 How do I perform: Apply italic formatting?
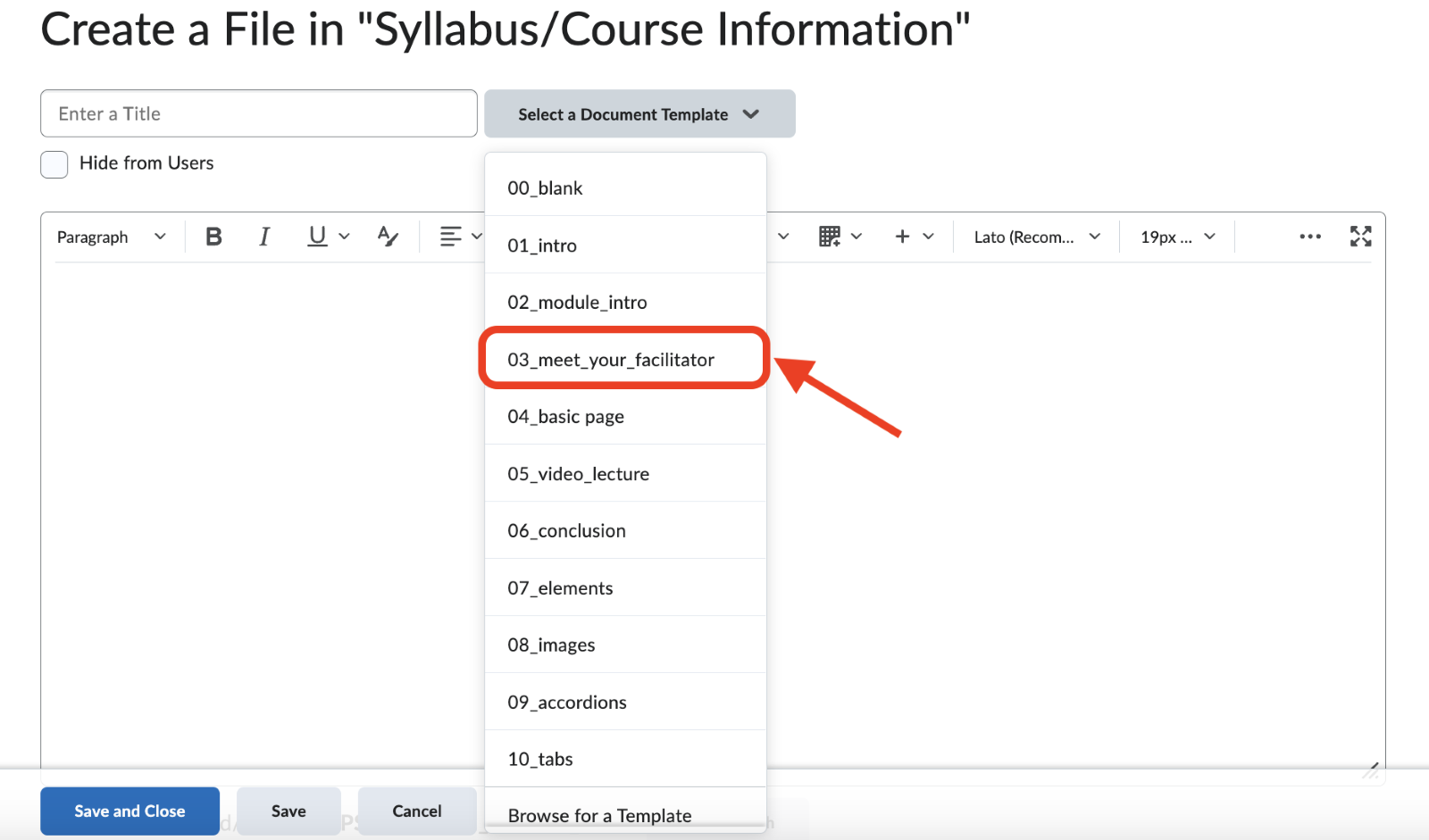pos(264,236)
